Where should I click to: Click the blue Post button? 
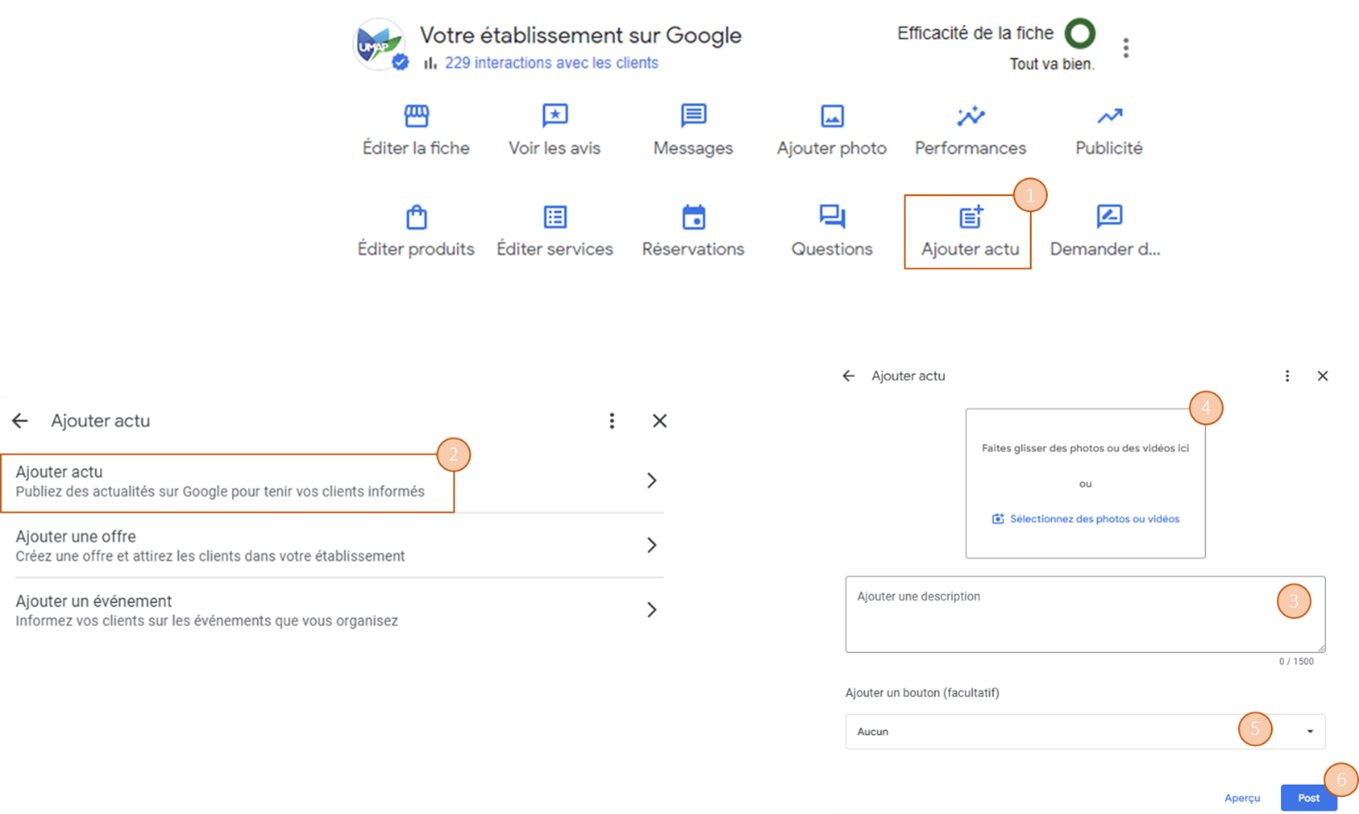pyautogui.click(x=1309, y=798)
